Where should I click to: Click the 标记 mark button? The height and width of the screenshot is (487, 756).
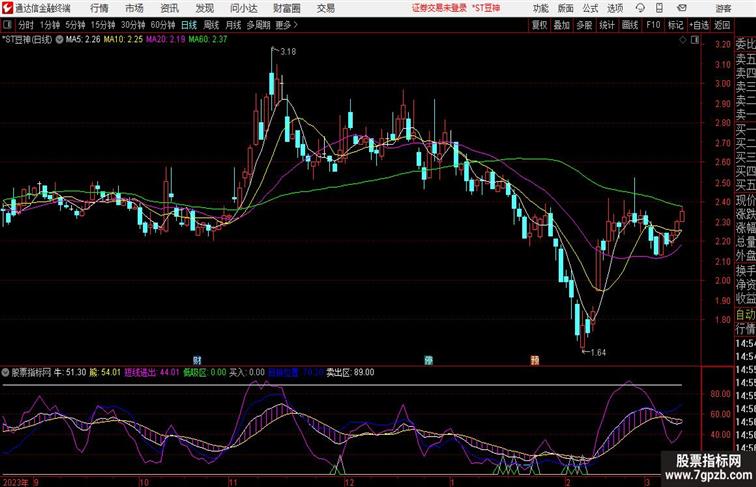pyautogui.click(x=675, y=25)
